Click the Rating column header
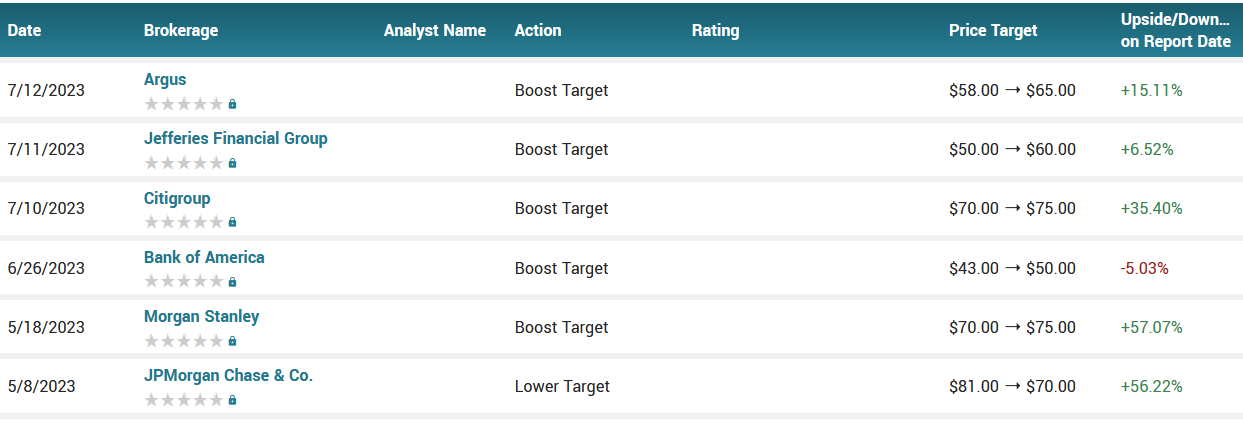 pos(715,30)
